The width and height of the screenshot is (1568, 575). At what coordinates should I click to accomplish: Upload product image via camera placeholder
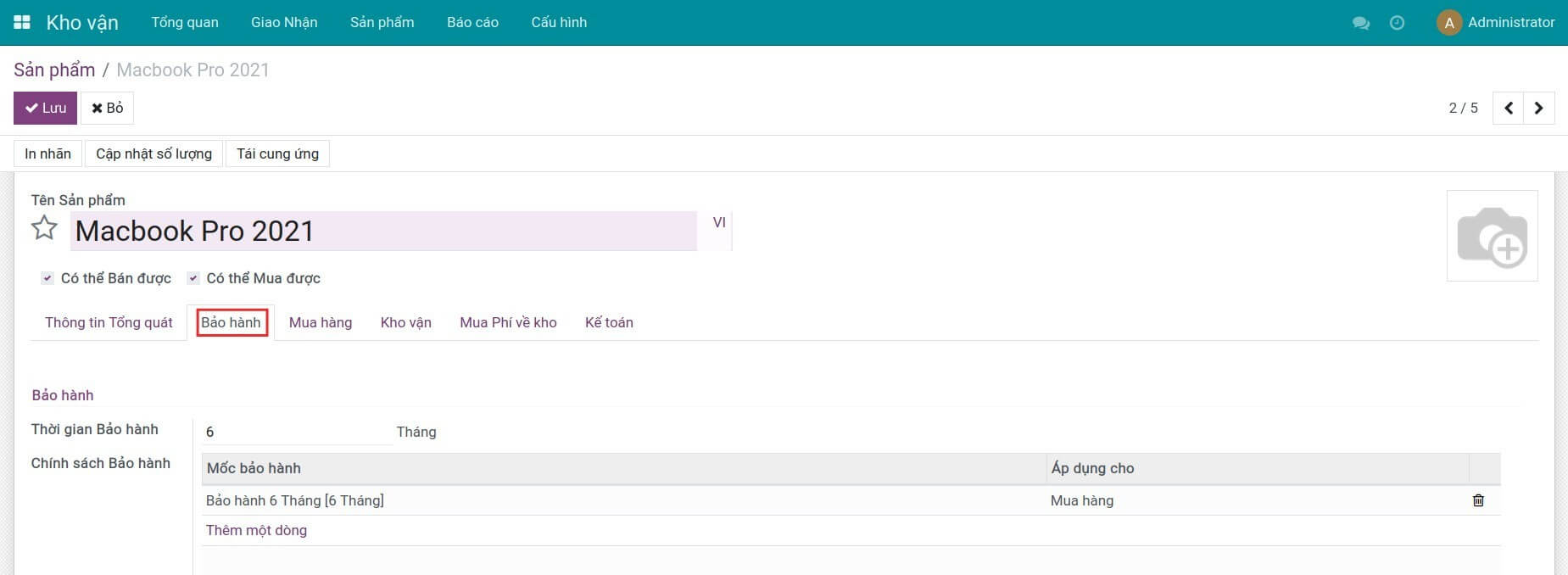1492,236
